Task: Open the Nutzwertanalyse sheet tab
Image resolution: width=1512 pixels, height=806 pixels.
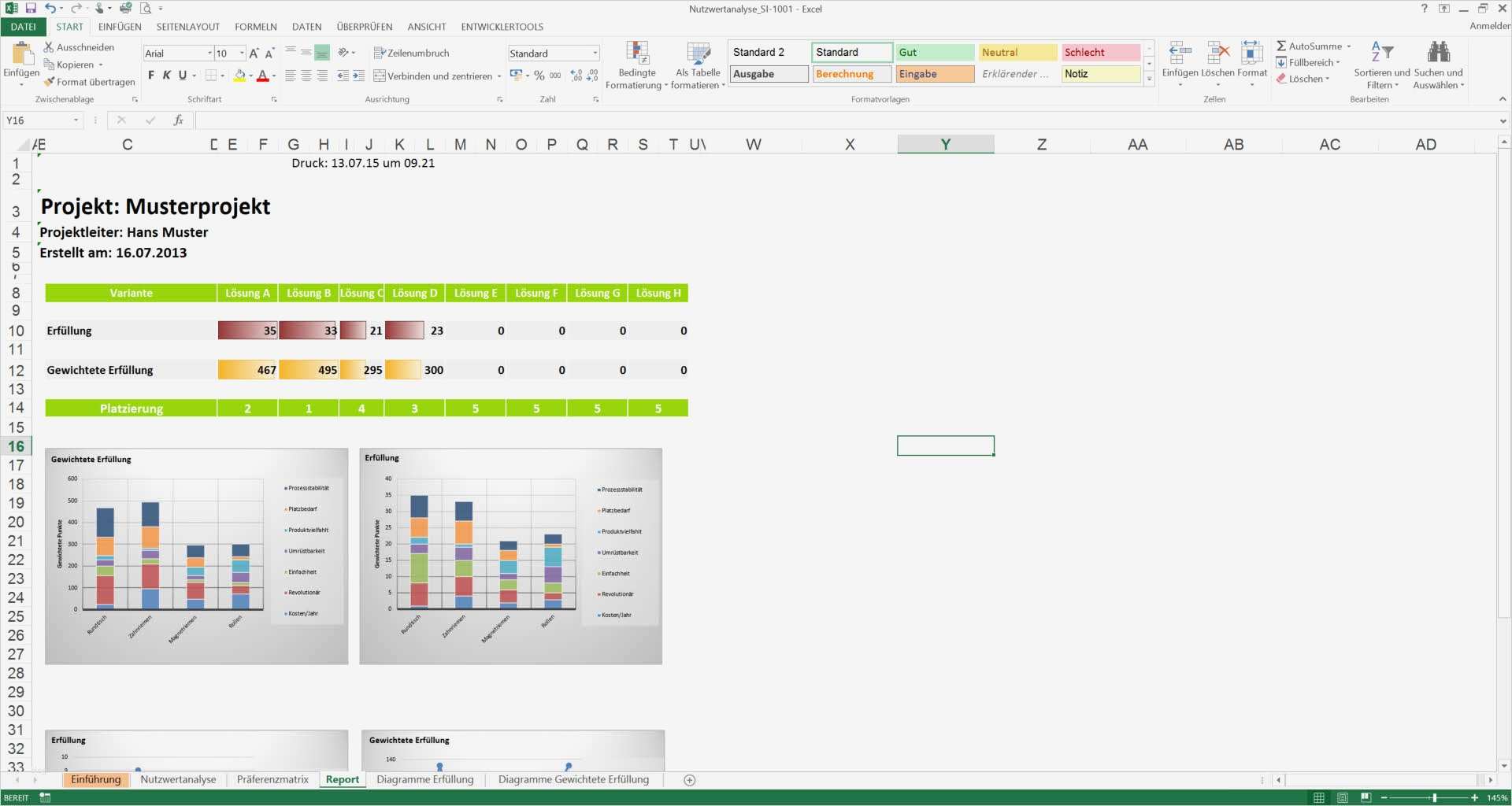Action: tap(179, 779)
